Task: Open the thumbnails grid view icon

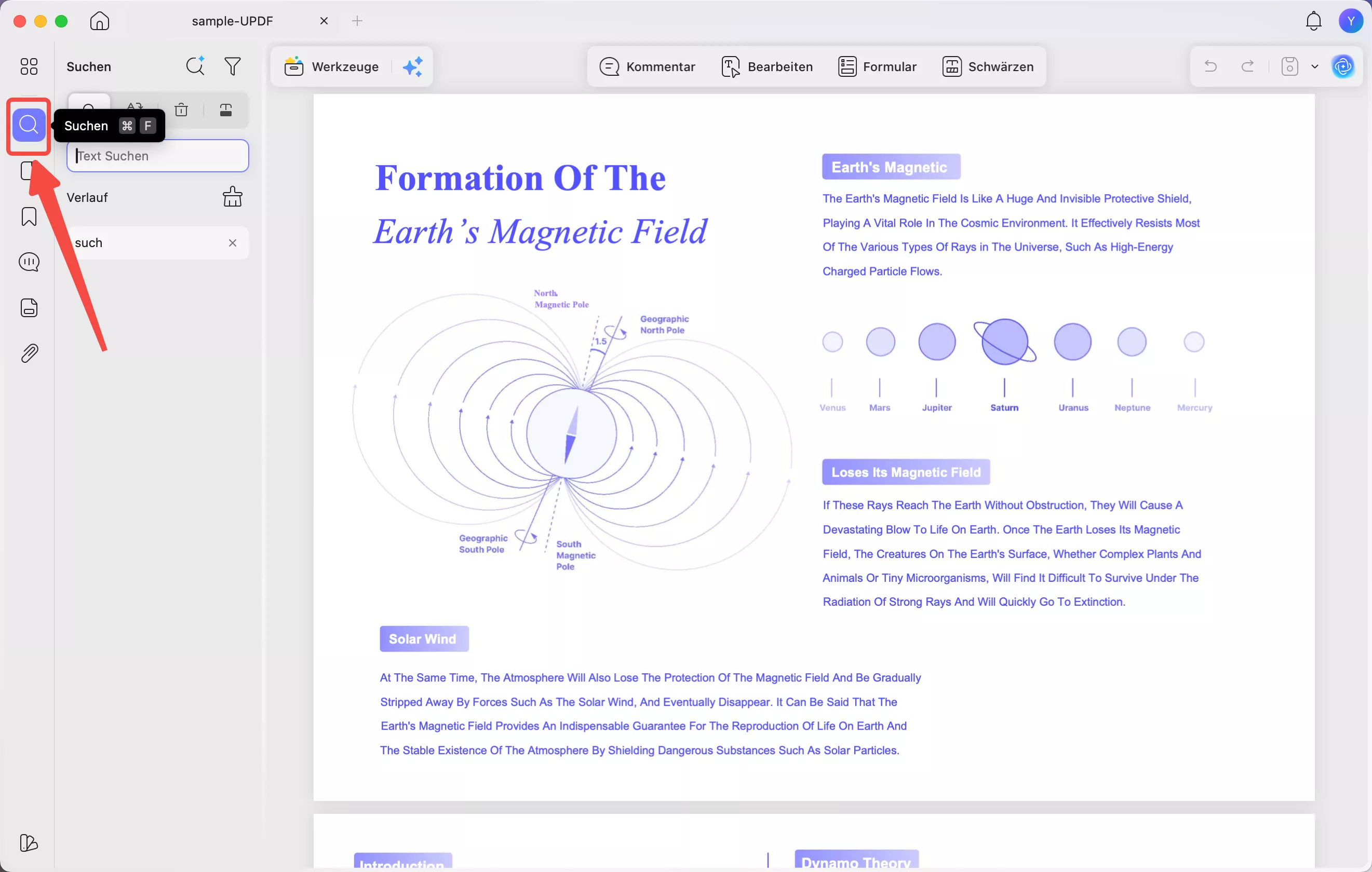Action: 29,66
